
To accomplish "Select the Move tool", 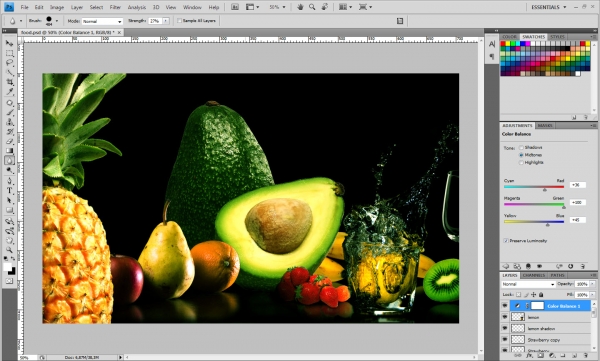I will 9,43.
